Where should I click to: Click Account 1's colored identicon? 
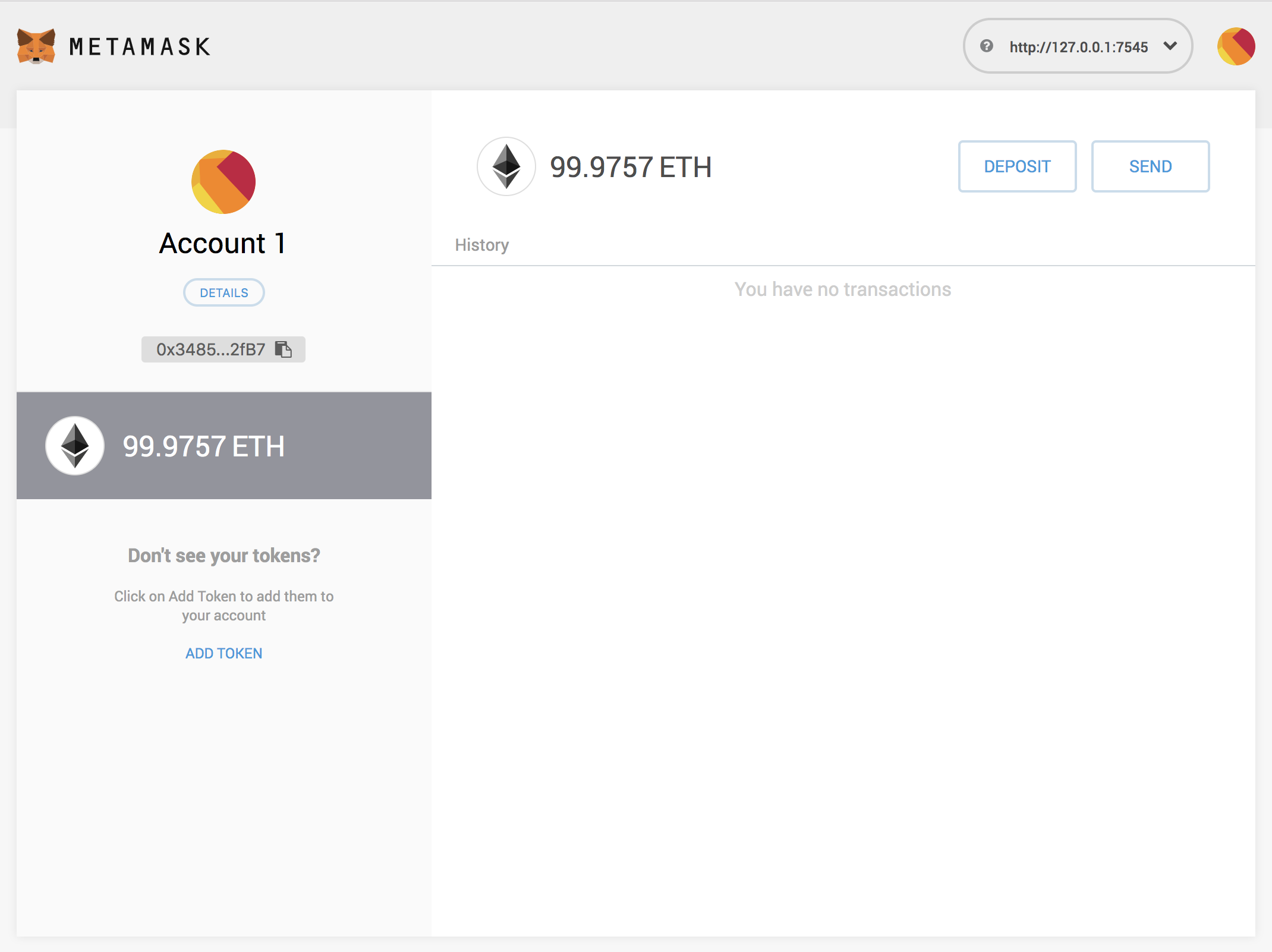pos(223,182)
